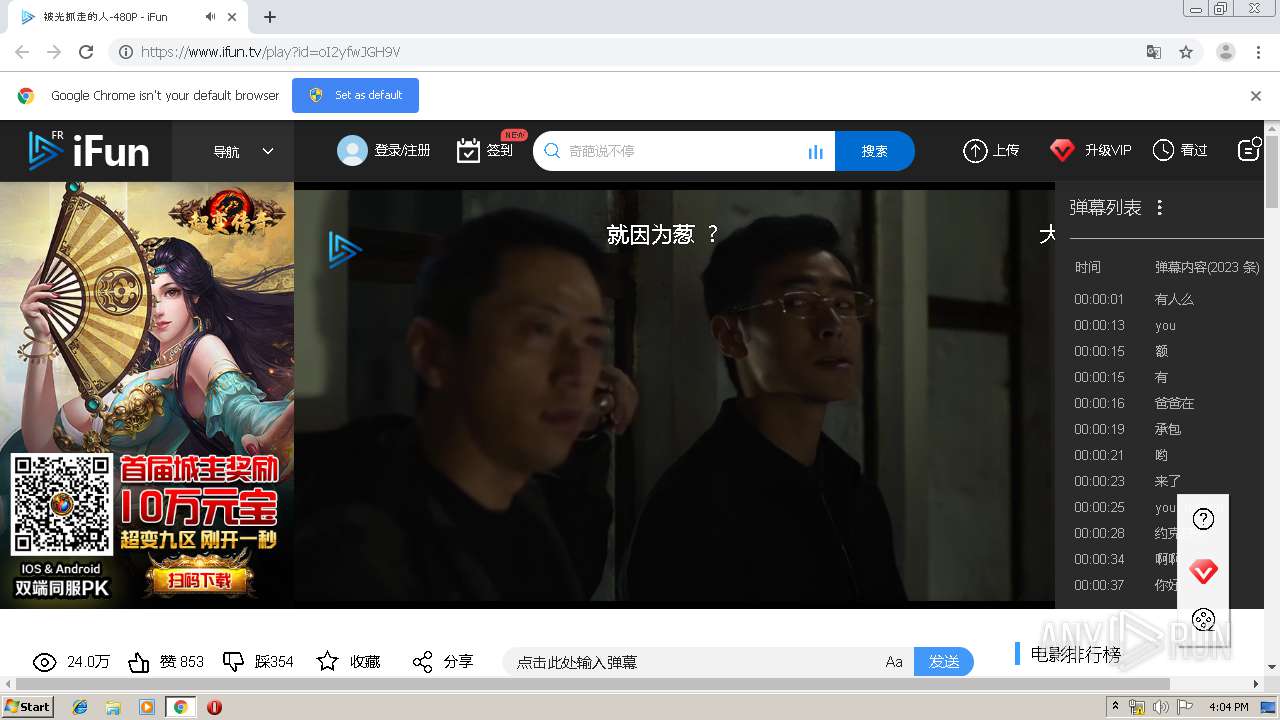Click the 发送 send button
This screenshot has height=720, width=1280.
[x=944, y=662]
